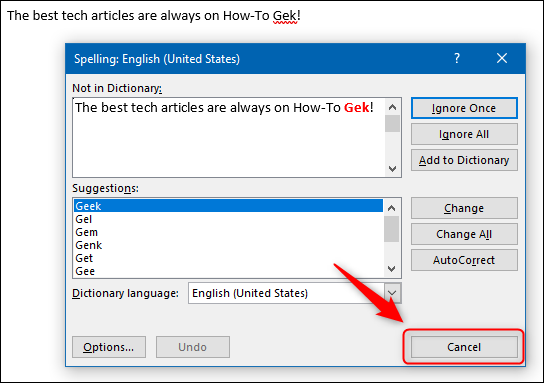
Task: Click up arrow of Suggestions list scrollbar
Action: [392, 208]
